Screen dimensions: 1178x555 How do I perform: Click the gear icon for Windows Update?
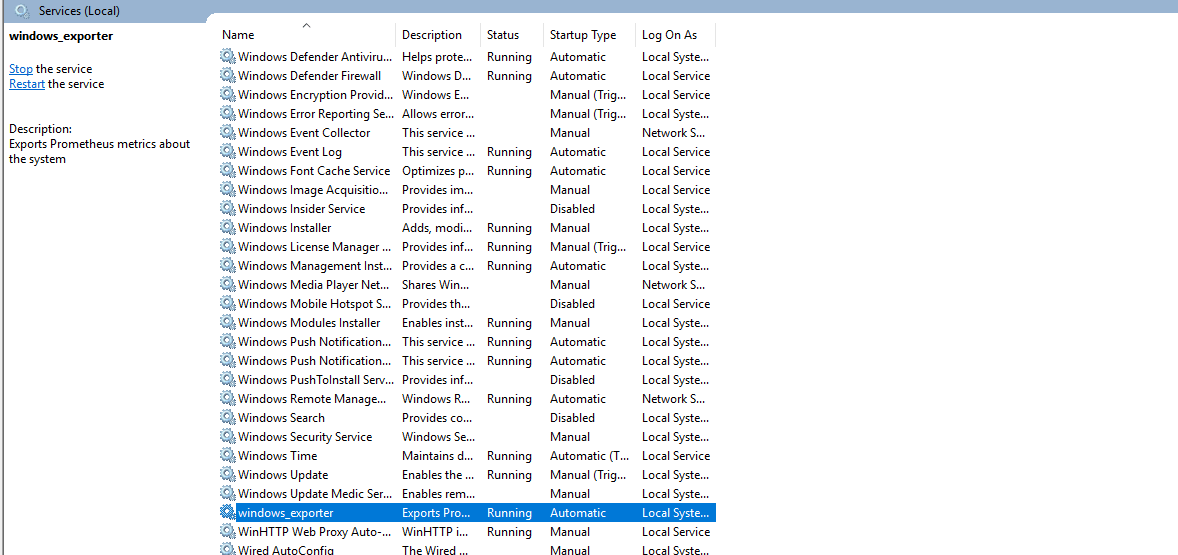coord(228,475)
